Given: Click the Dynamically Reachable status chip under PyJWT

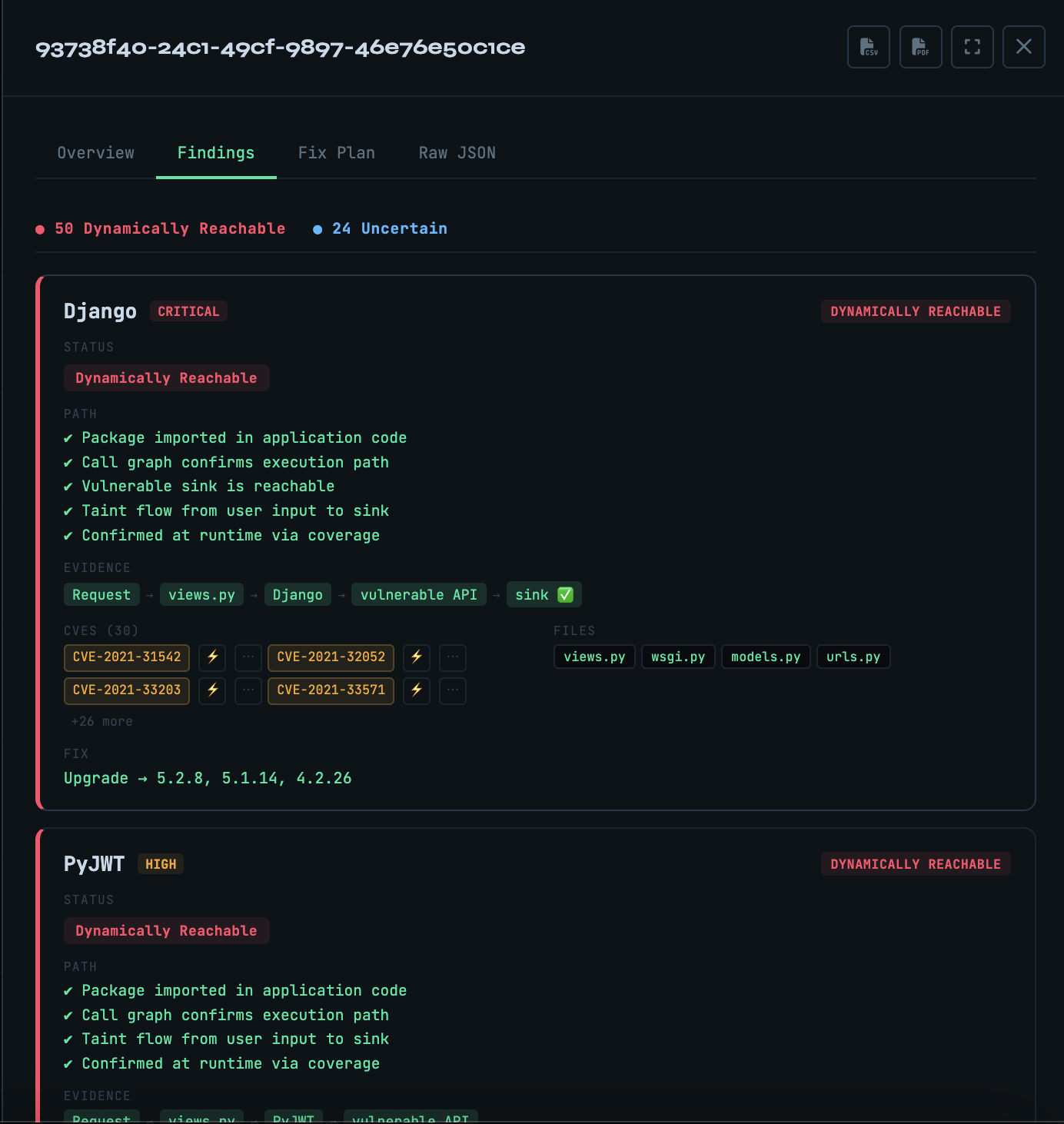Looking at the screenshot, I should tap(166, 931).
